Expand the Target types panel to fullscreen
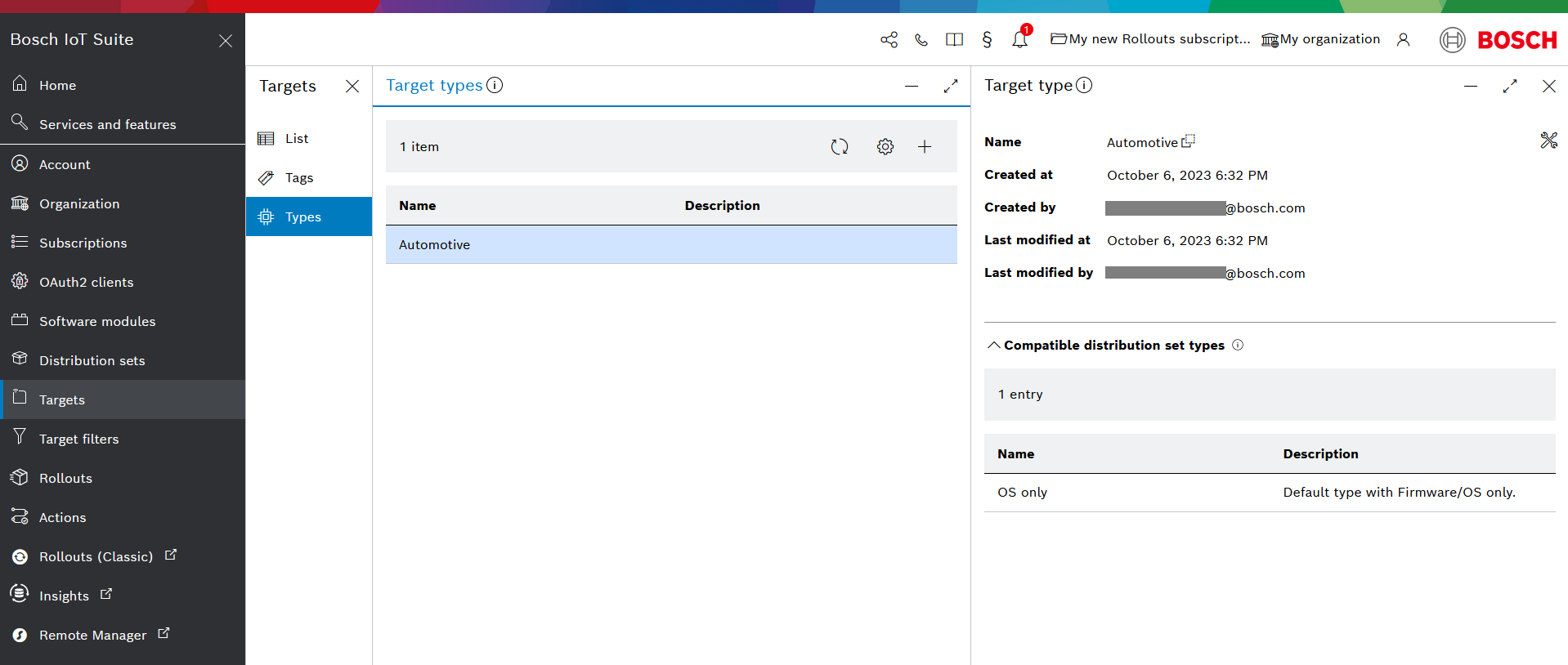This screenshot has width=1568, height=665. coord(951,86)
